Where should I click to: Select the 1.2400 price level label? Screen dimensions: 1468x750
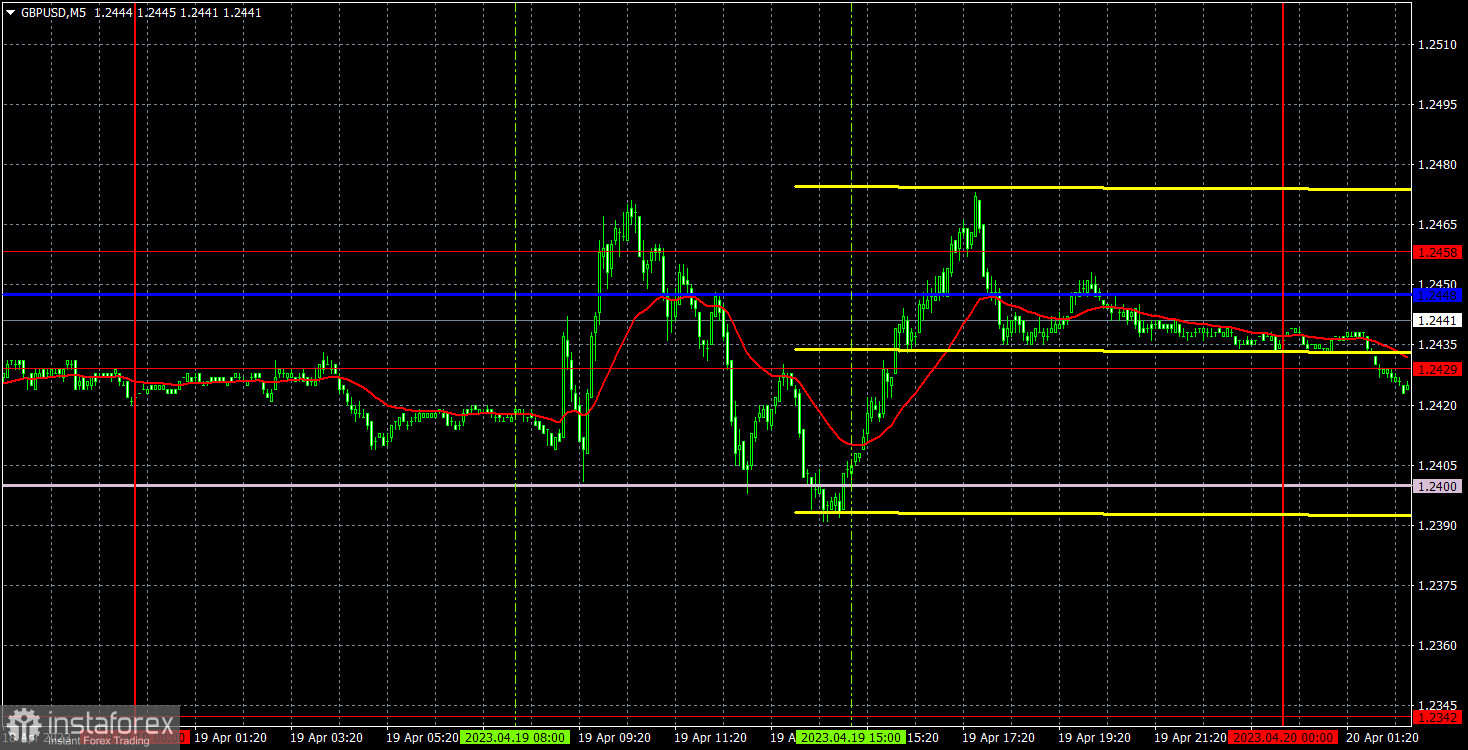[1439, 486]
